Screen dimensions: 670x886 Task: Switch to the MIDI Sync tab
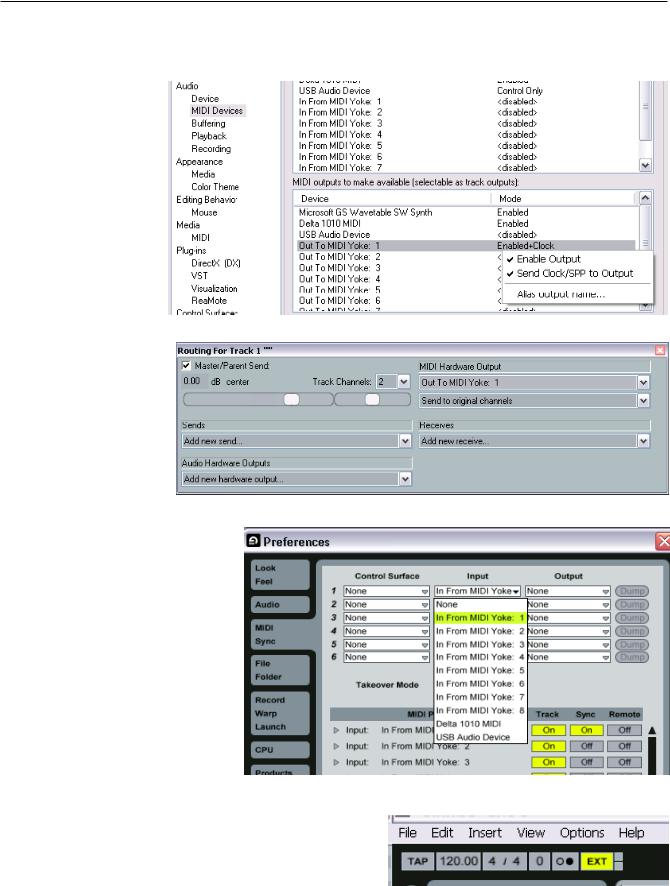point(280,635)
